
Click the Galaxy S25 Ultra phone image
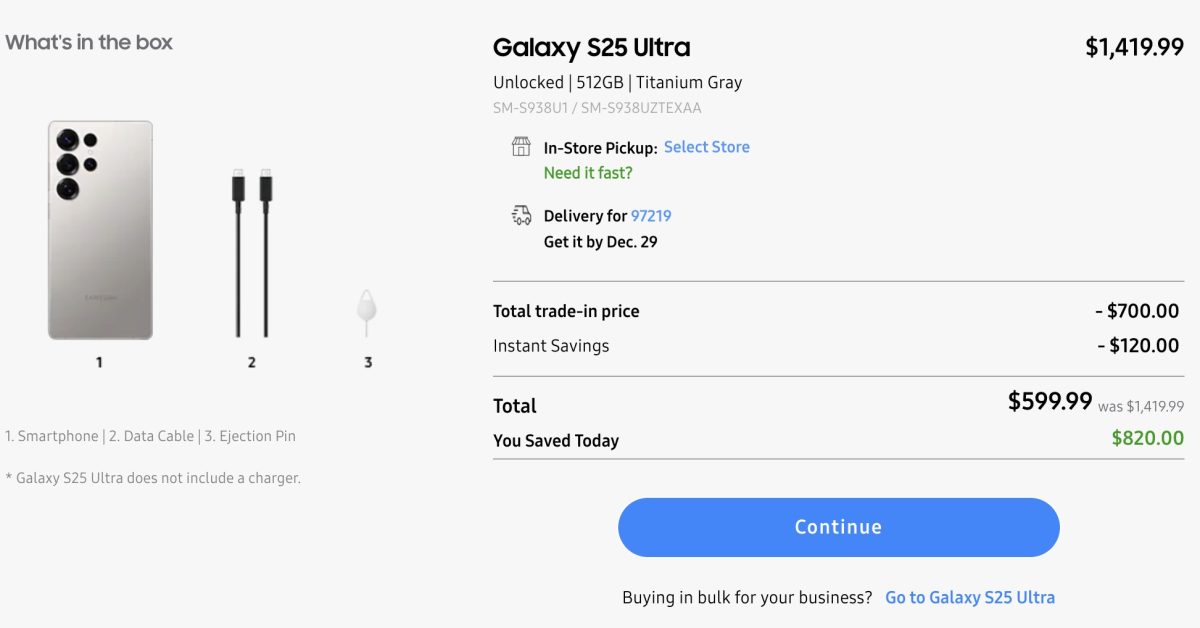click(100, 230)
